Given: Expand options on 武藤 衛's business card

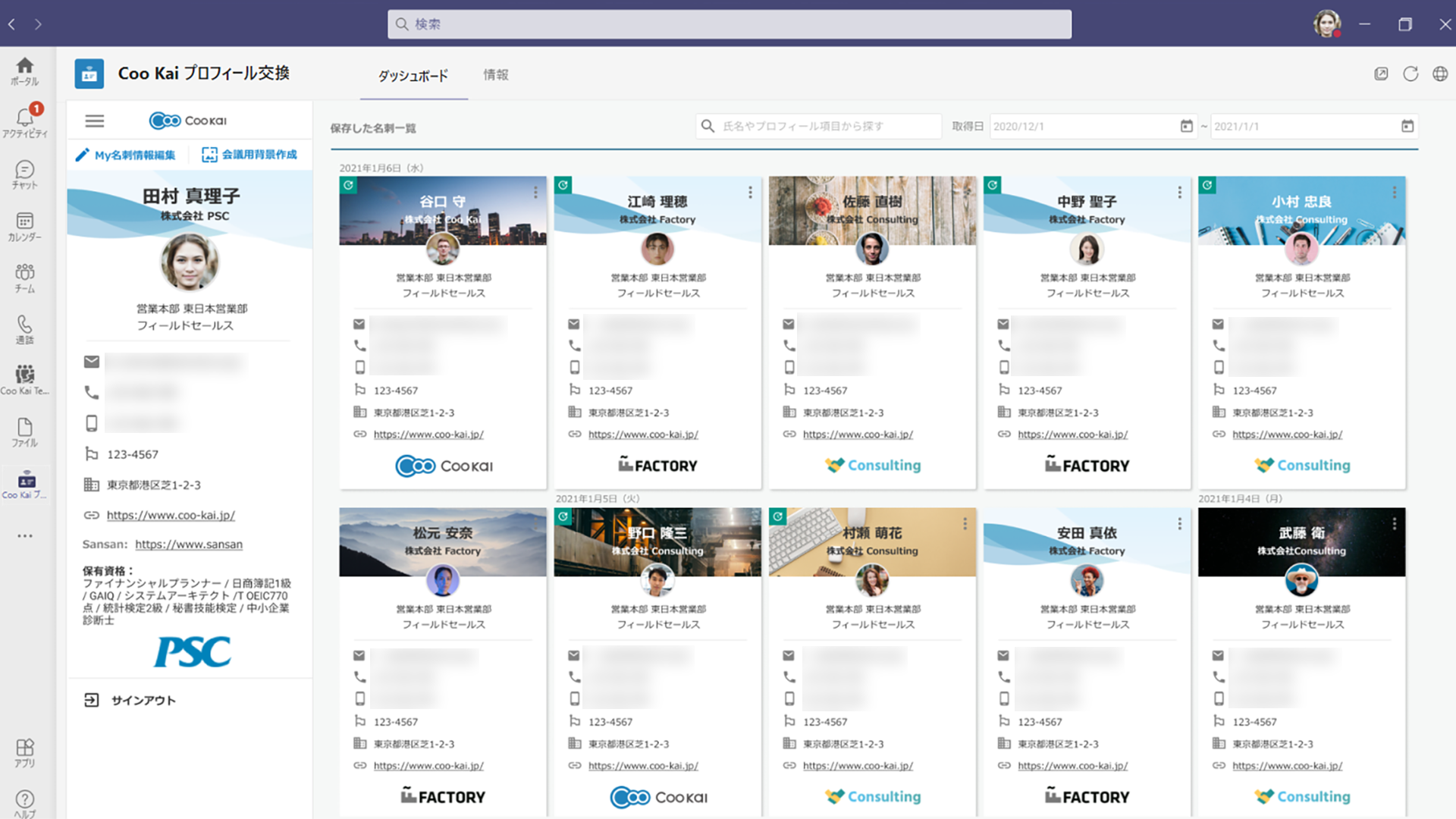Looking at the screenshot, I should 1395,523.
